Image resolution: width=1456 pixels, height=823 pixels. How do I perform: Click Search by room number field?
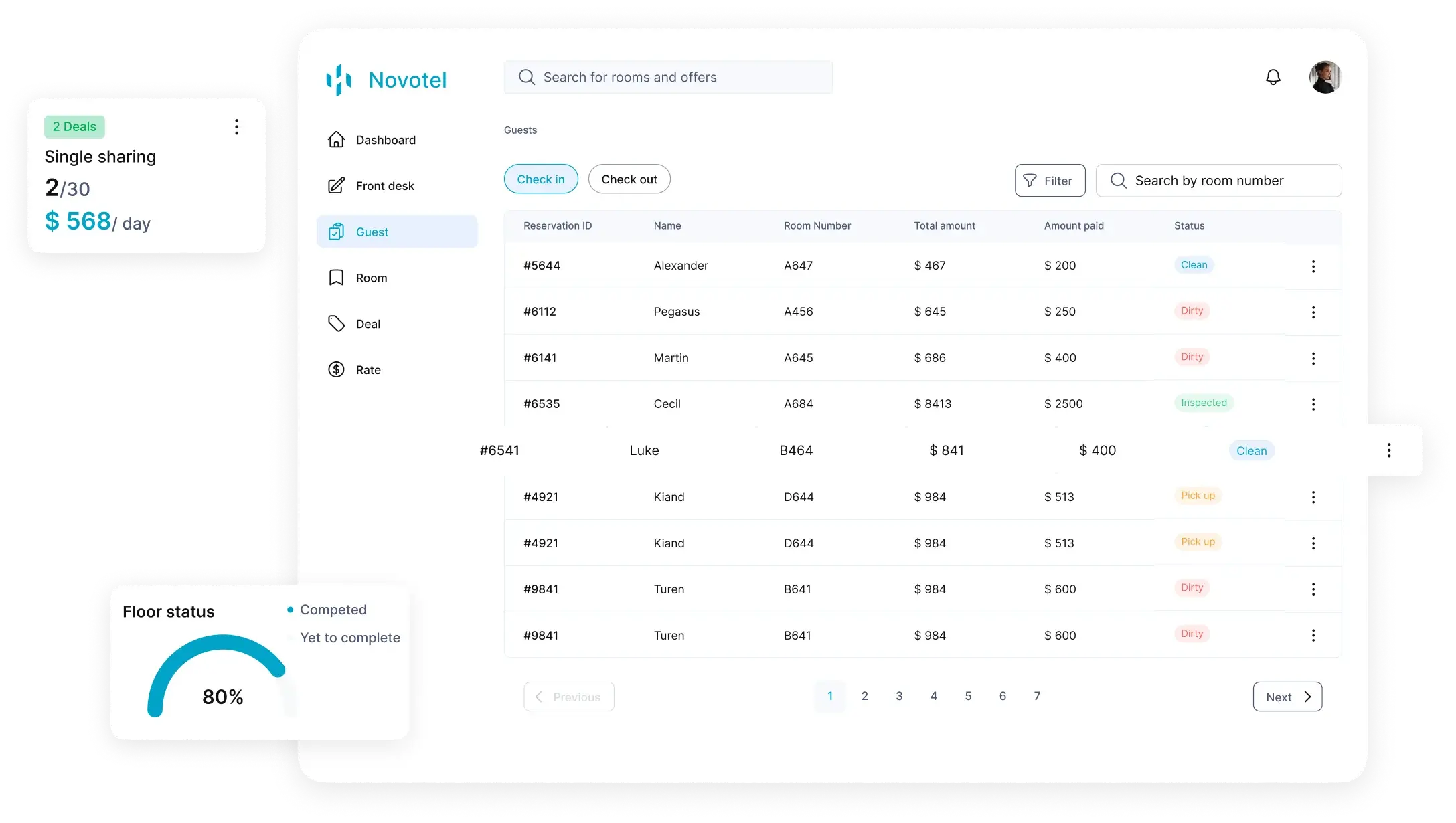[1218, 181]
